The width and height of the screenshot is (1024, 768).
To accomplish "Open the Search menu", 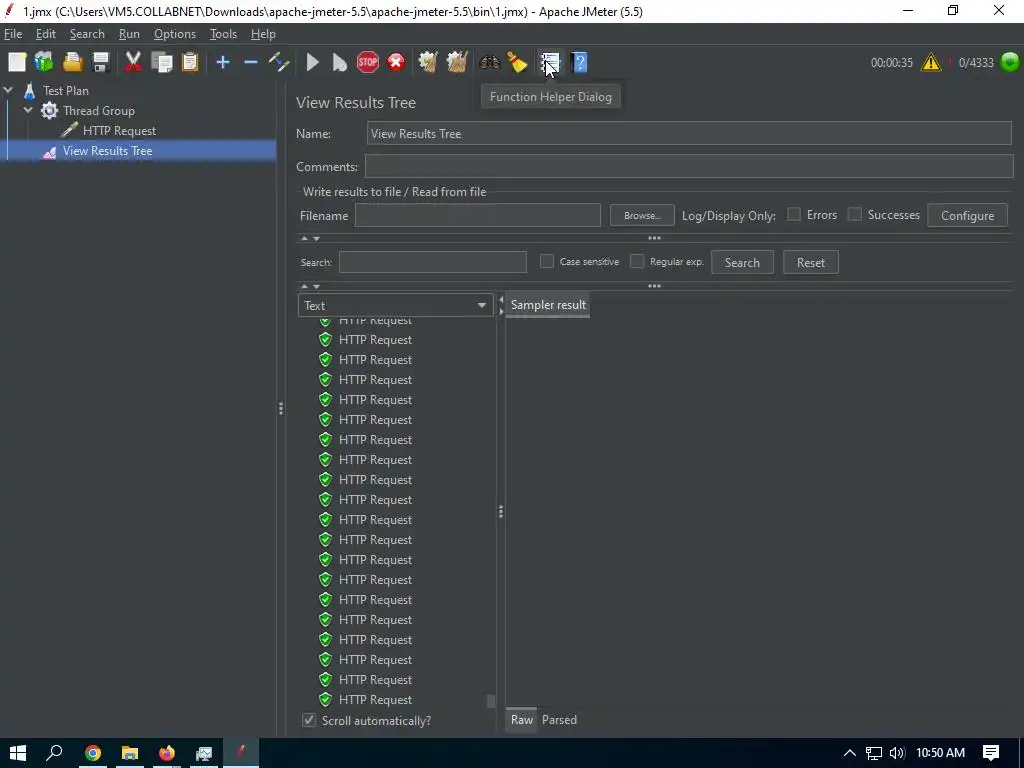I will [87, 34].
